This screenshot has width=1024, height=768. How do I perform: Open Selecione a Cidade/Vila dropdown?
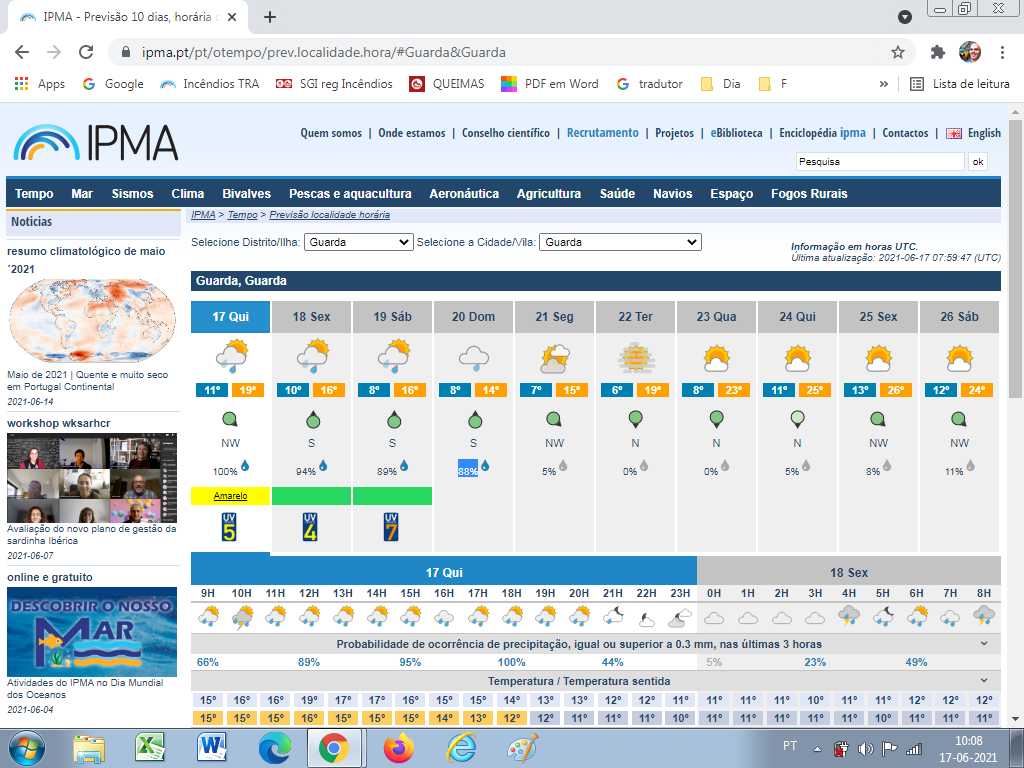click(x=620, y=242)
